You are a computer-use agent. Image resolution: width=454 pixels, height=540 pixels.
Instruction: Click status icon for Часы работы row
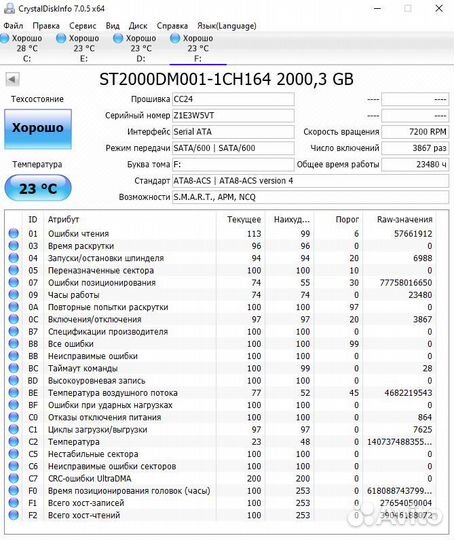(x=14, y=294)
